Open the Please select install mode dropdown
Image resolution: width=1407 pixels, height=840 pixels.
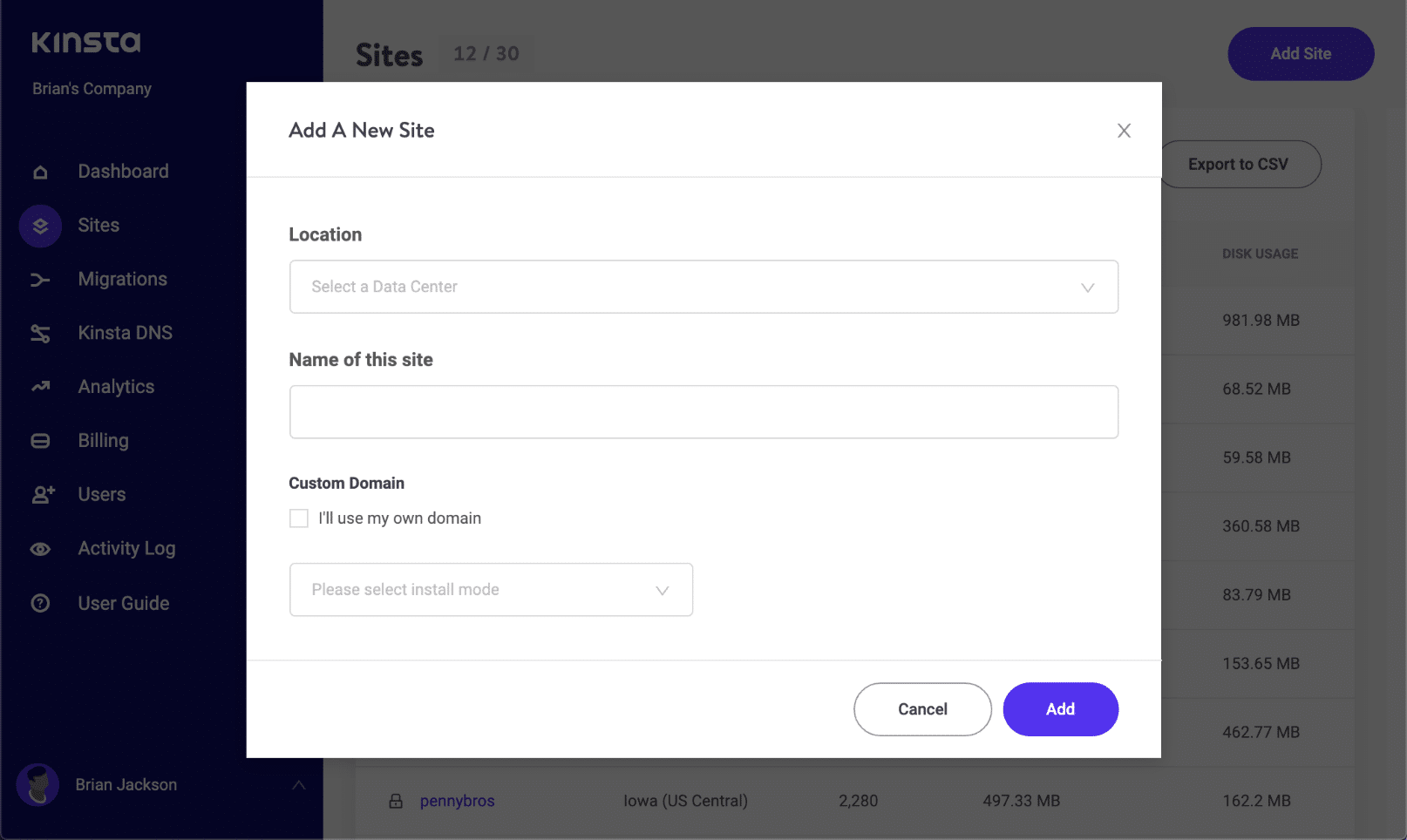click(490, 589)
